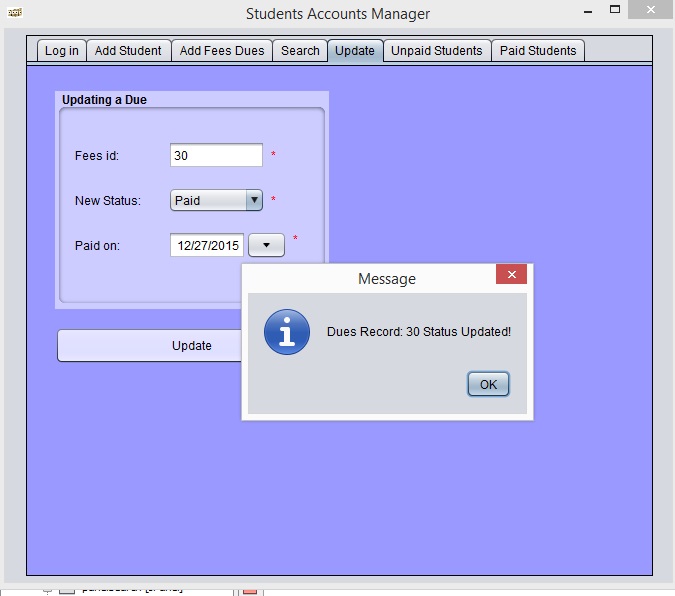The width and height of the screenshot is (675, 596).
Task: Expand the New Status dropdown arrow
Action: 254,200
